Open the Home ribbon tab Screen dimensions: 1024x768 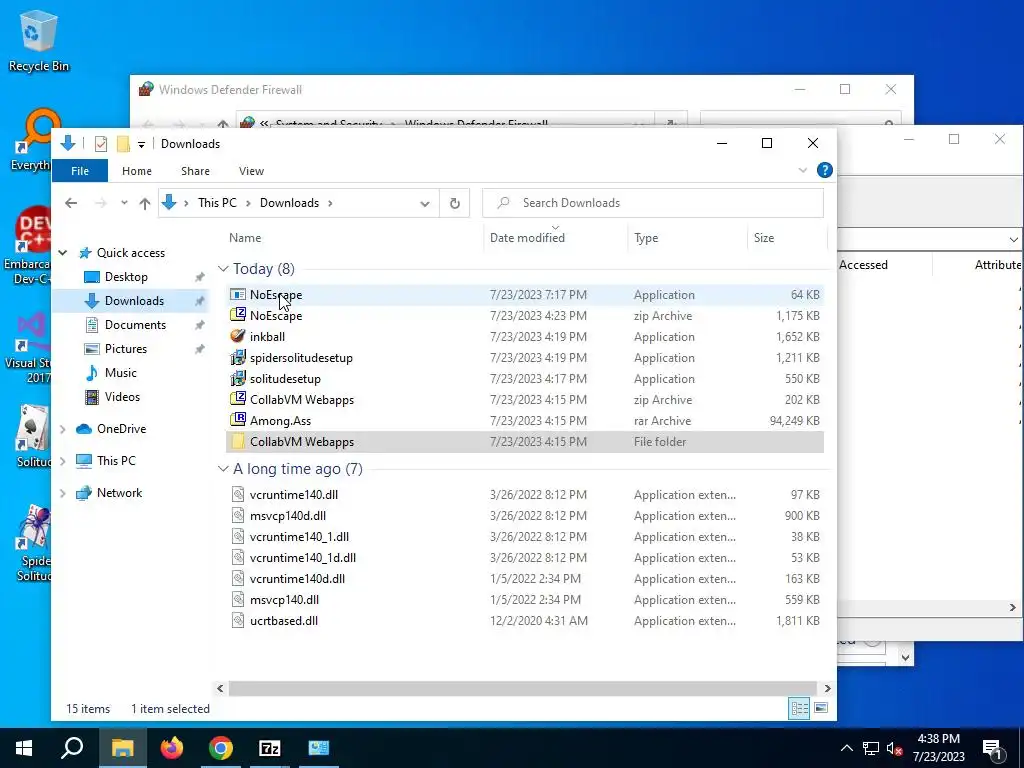pyautogui.click(x=136, y=171)
